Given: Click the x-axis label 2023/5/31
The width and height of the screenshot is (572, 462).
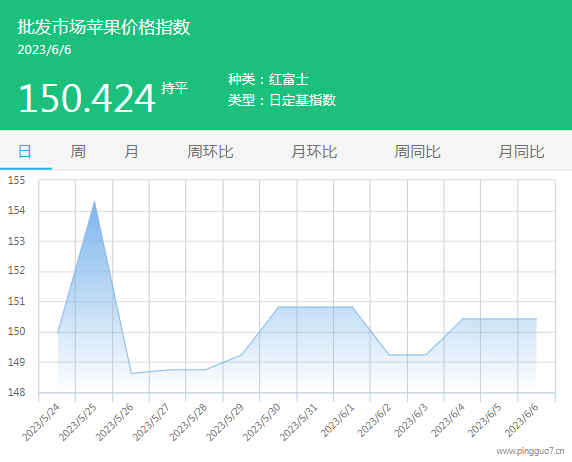Looking at the screenshot, I should point(298,423).
